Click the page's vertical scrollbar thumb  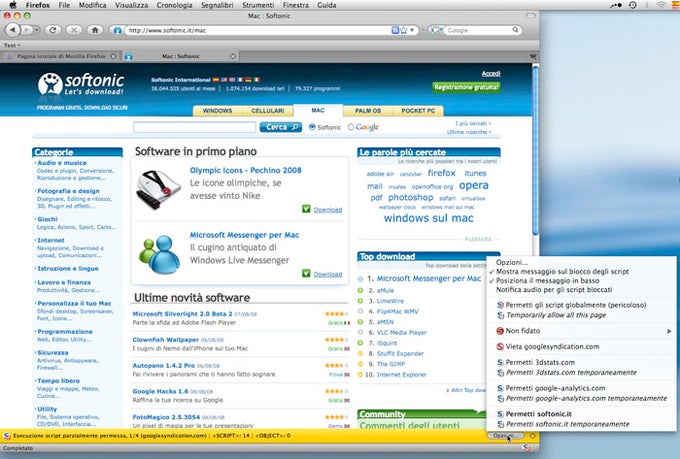click(x=535, y=151)
